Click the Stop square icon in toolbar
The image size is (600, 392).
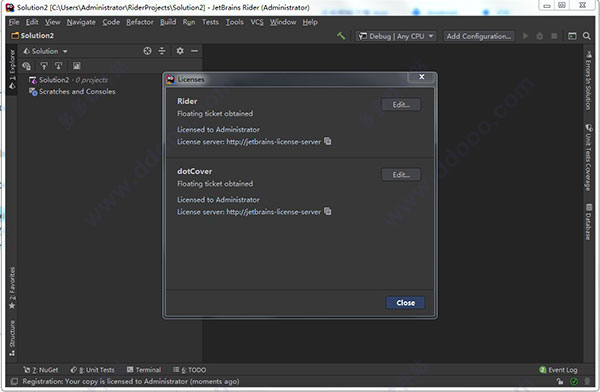(x=554, y=36)
